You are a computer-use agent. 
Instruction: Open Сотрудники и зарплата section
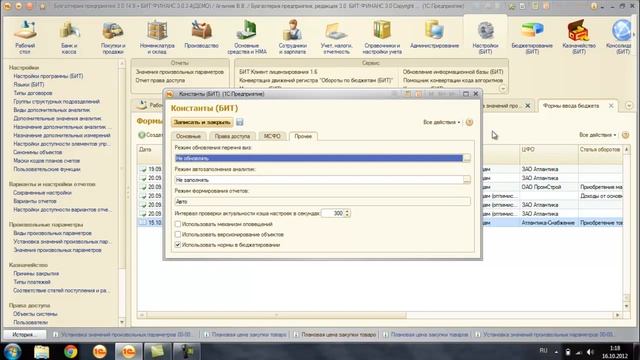[x=293, y=38]
